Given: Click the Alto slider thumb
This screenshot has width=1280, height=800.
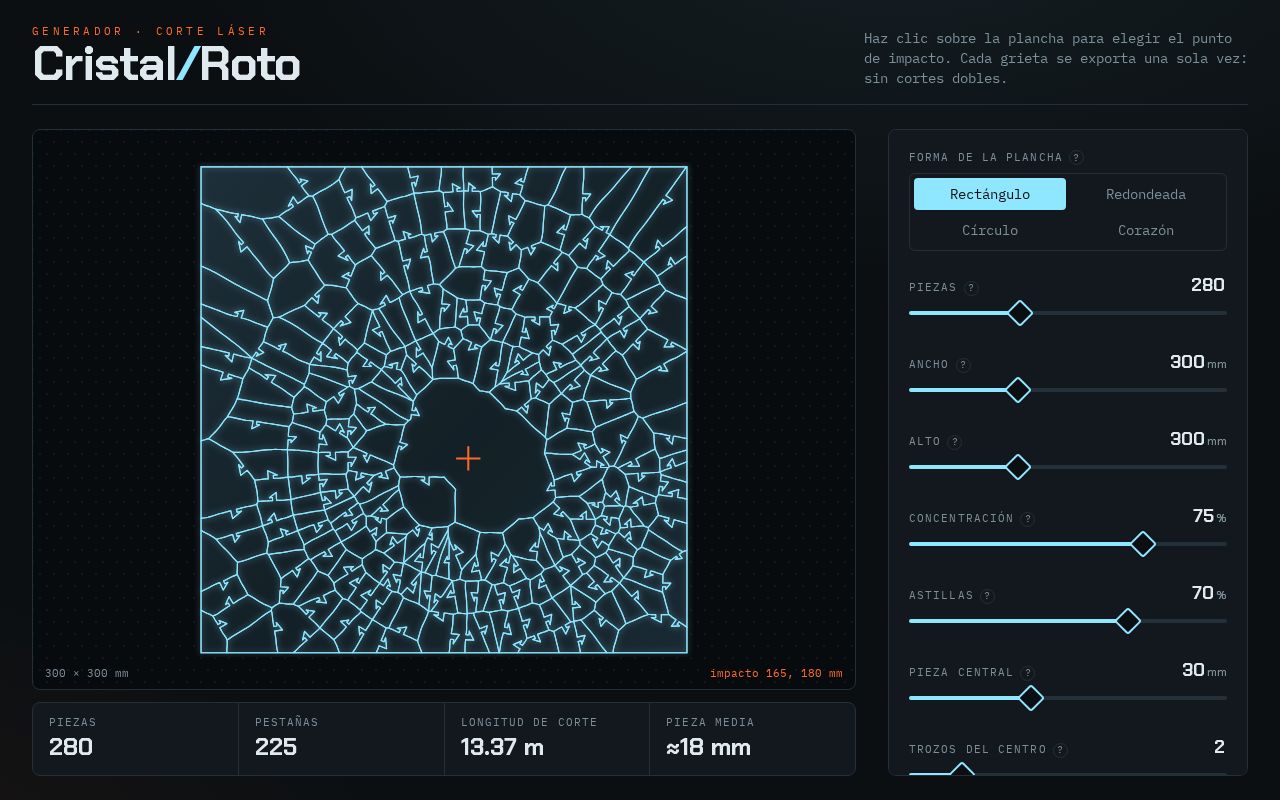Looking at the screenshot, I should click(x=1018, y=467).
